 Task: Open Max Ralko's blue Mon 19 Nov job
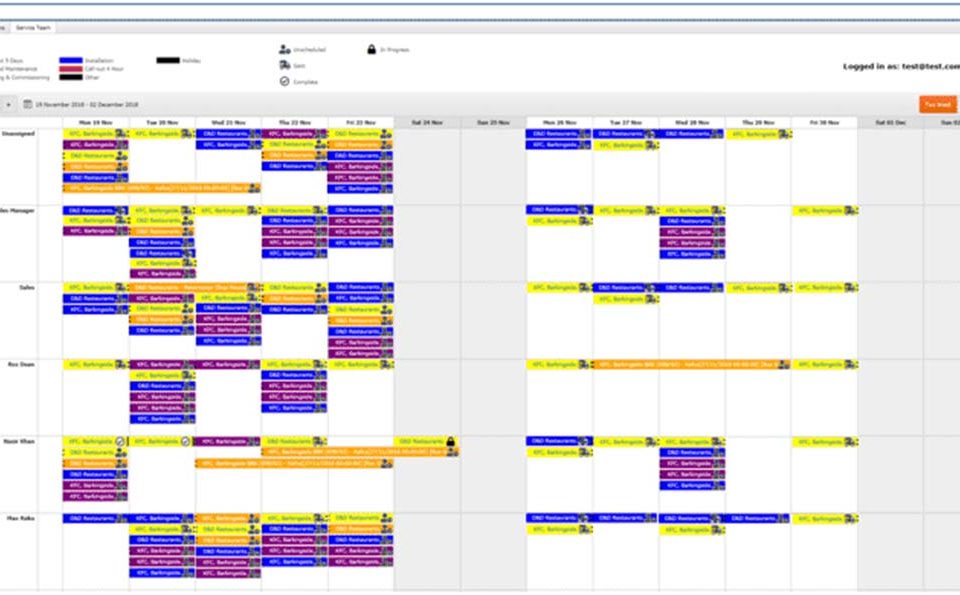tap(96, 518)
